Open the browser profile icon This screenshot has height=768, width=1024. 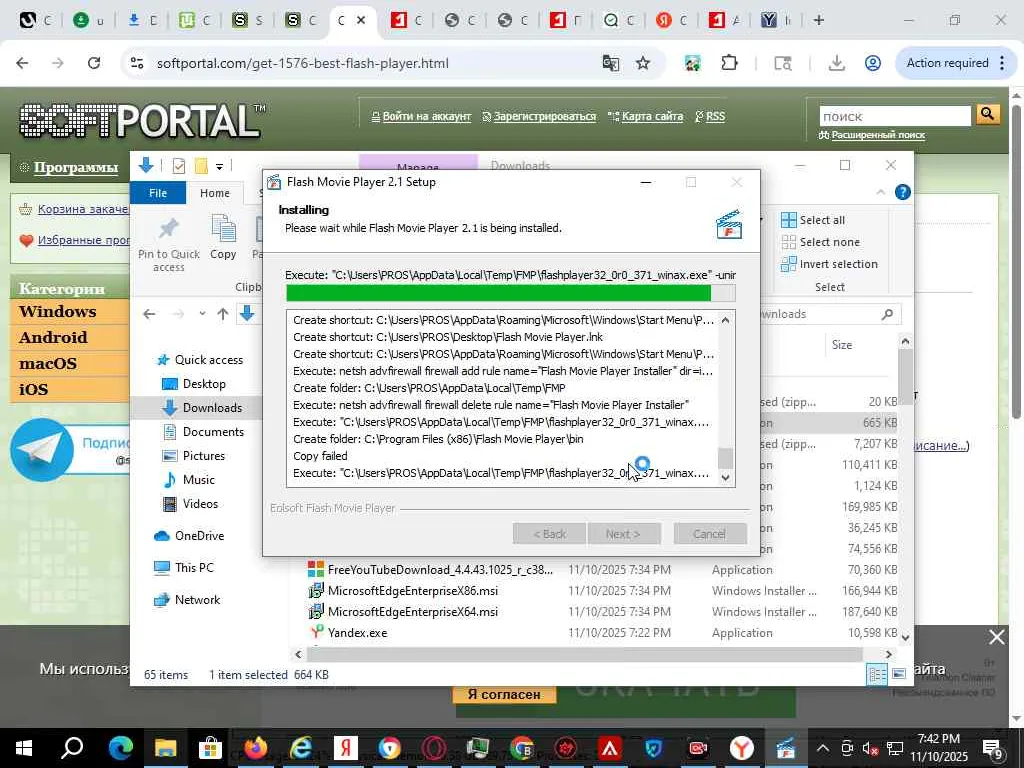[x=872, y=63]
